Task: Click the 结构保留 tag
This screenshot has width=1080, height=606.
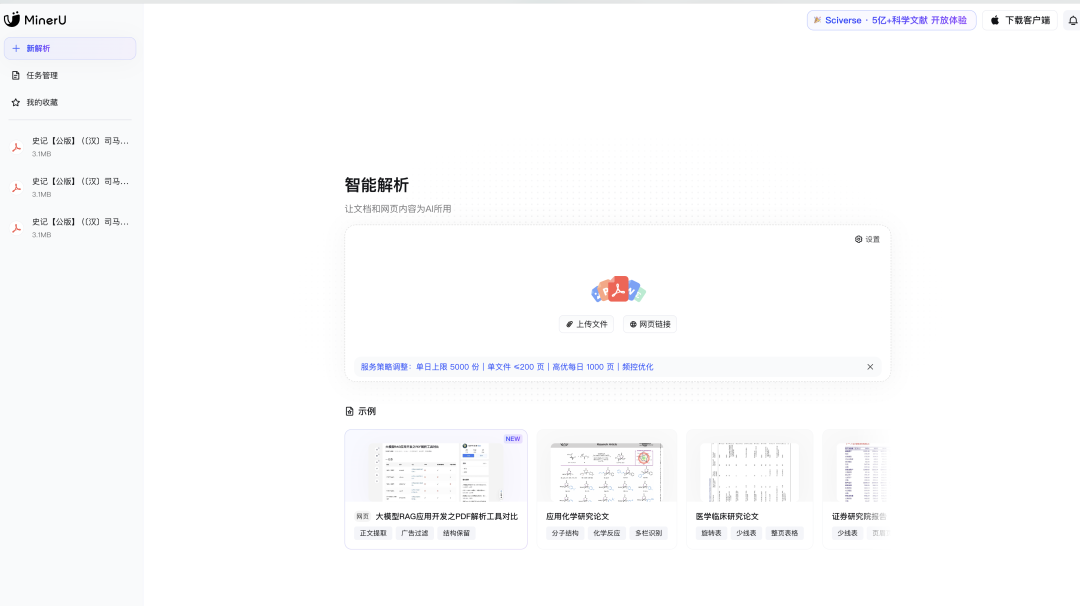Action: pos(456,533)
